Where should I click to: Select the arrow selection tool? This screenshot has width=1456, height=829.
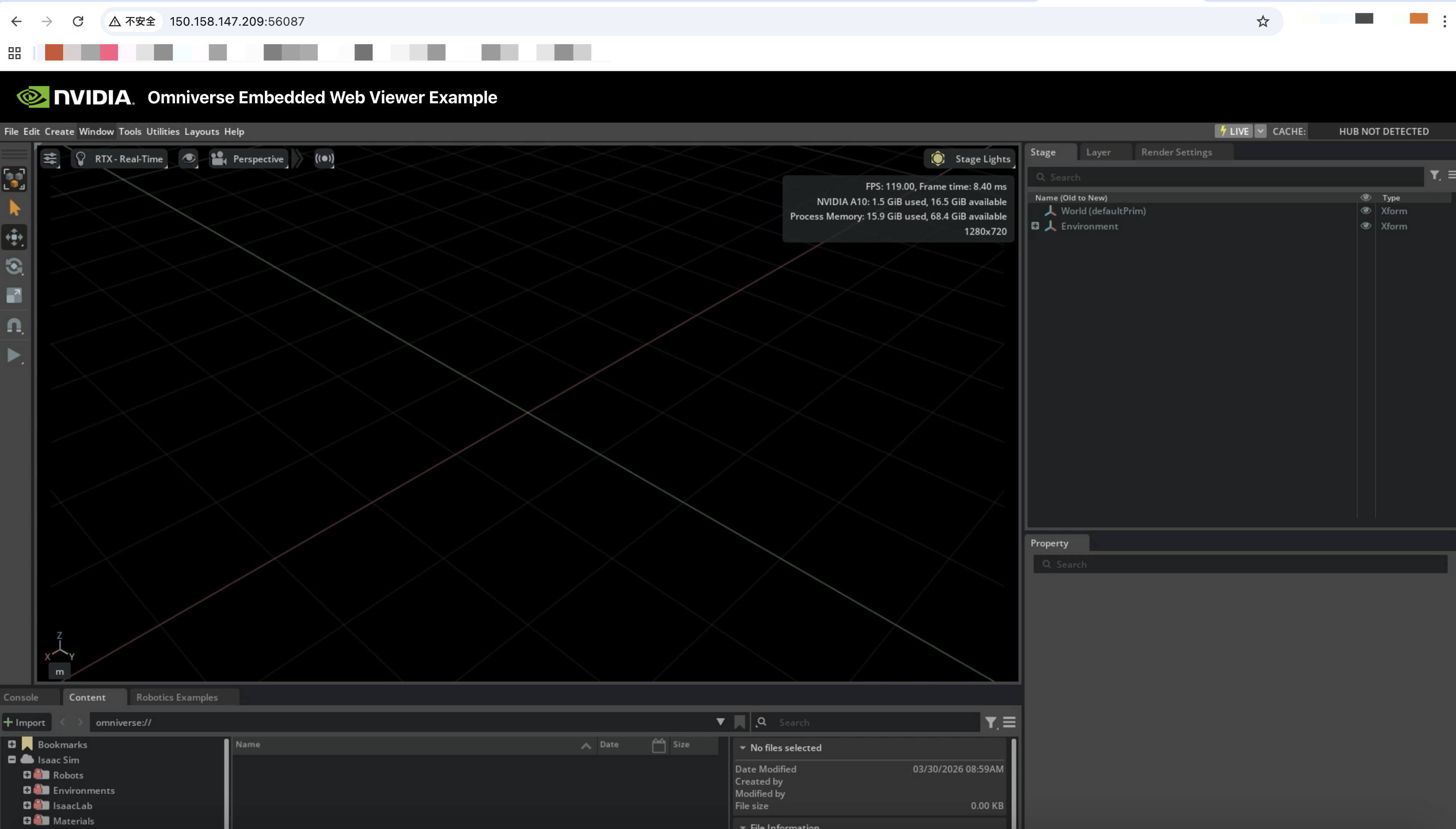pos(15,208)
